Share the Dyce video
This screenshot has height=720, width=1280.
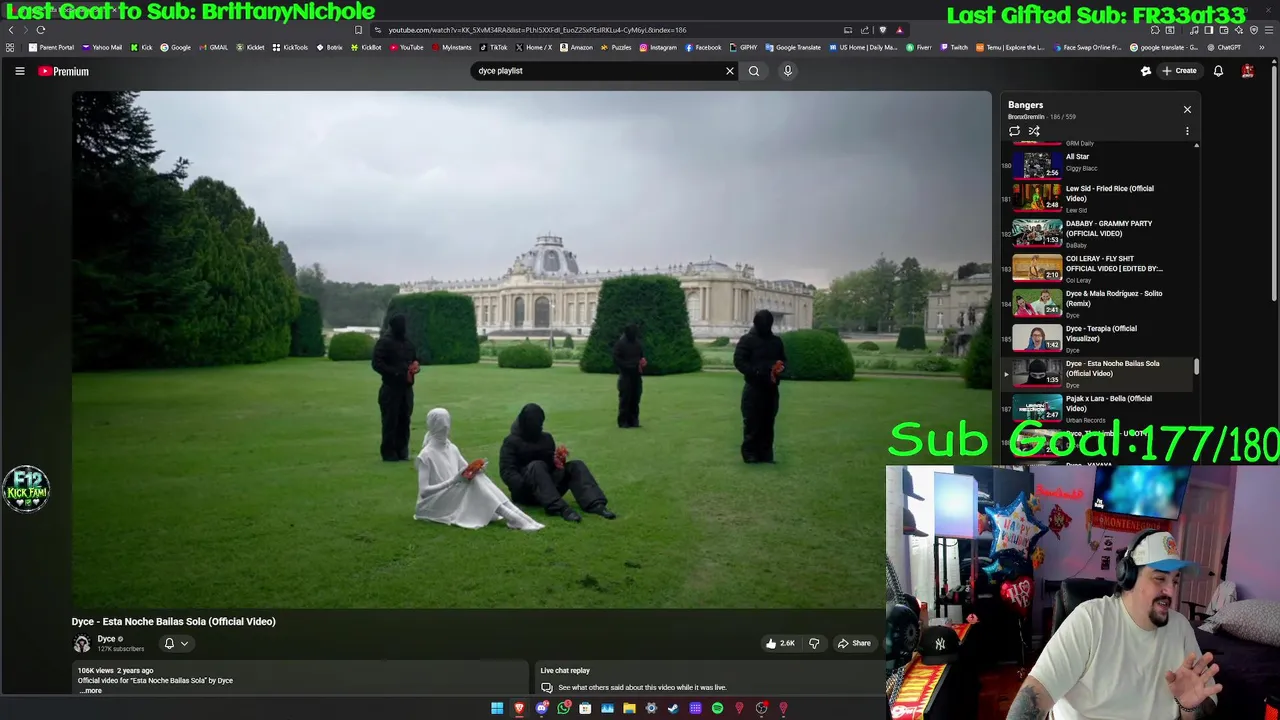(x=854, y=643)
